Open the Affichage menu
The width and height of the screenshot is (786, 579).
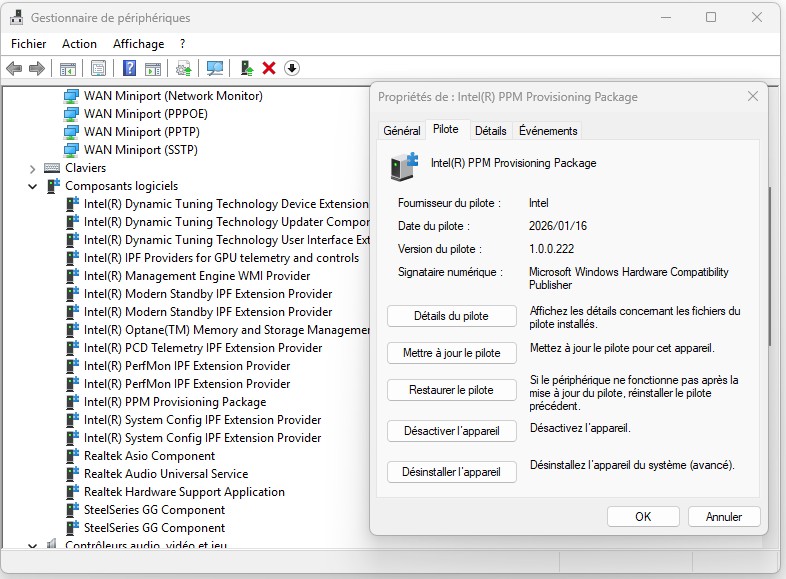138,44
